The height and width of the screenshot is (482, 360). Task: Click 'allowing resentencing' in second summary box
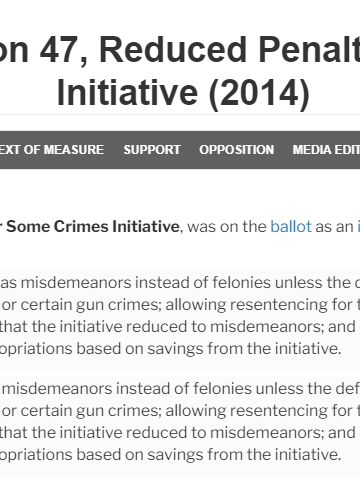246,411
